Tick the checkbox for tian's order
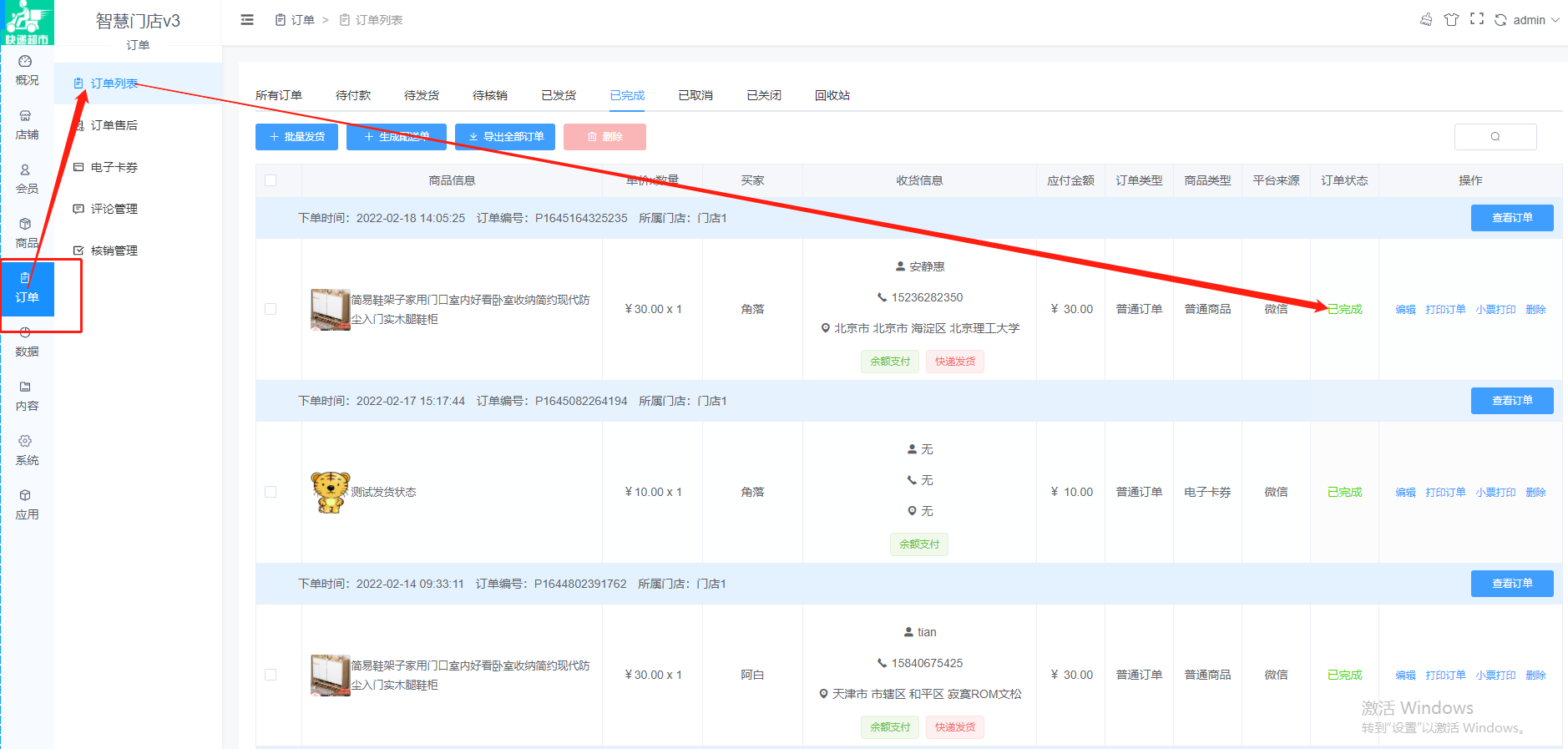 tap(271, 675)
